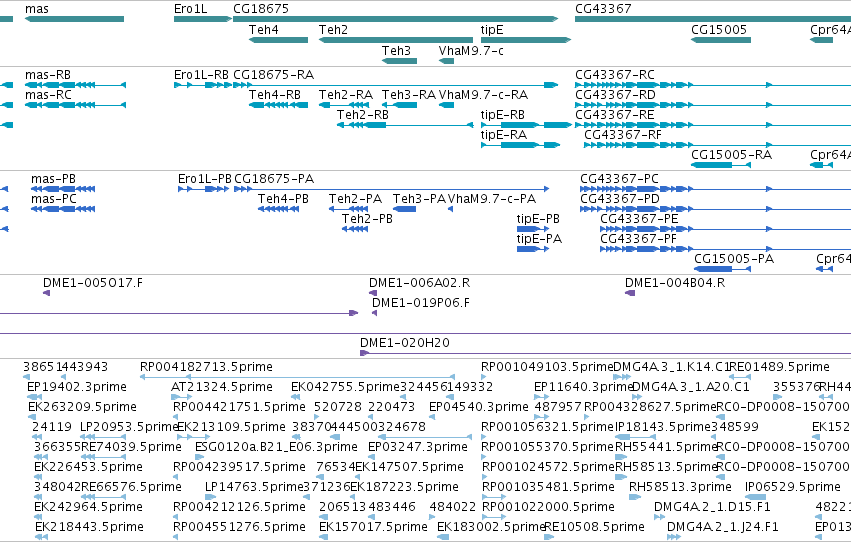Click the tipE-RB transcript label
The height and width of the screenshot is (542, 851).
pos(503,115)
